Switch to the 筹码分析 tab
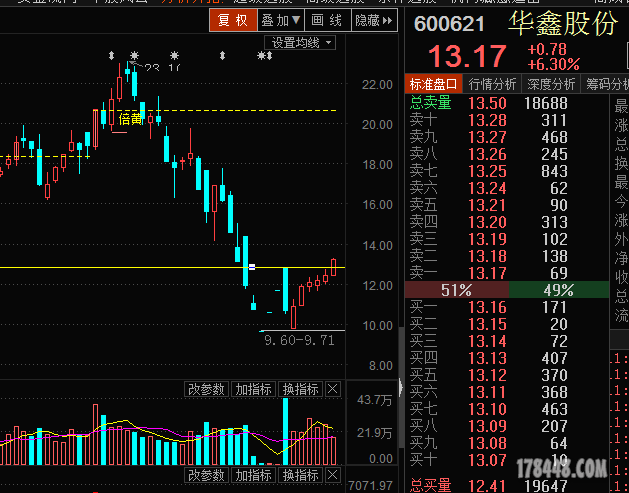The height and width of the screenshot is (493, 629). [x=605, y=84]
